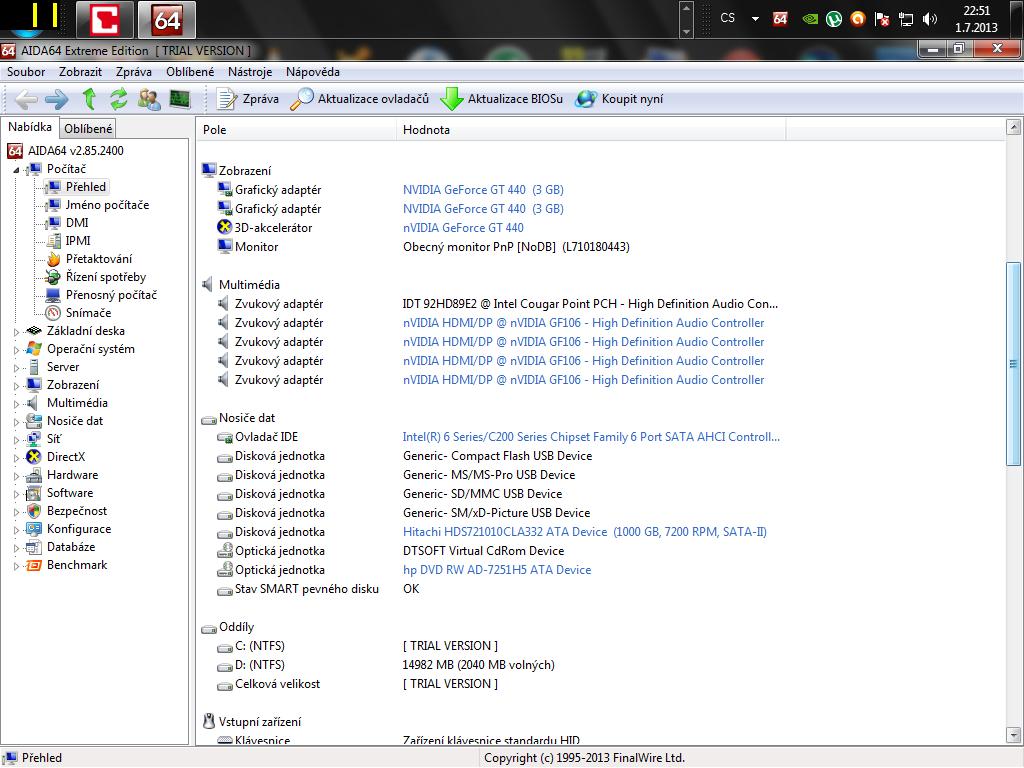
Task: Click the first NVIDIA GeForce GT 440 link
Action: (x=483, y=190)
